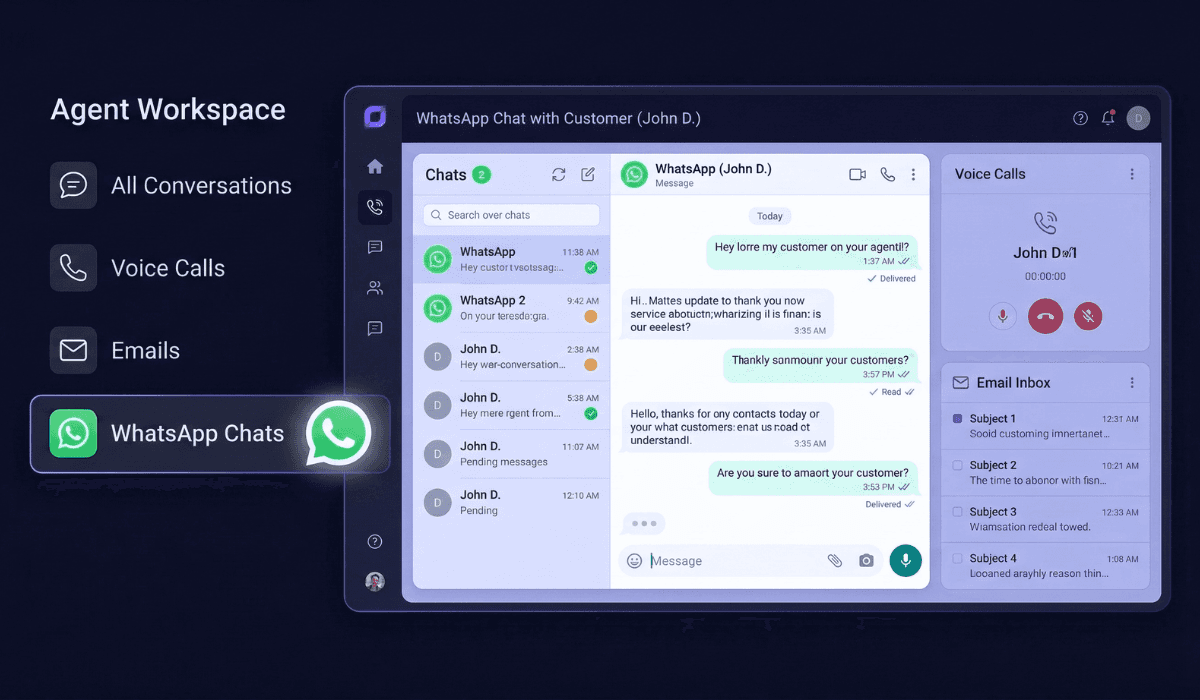The image size is (1200, 700).
Task: End the call with John D.
Action: click(1045, 317)
